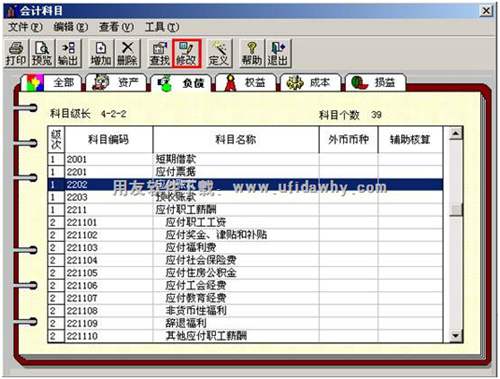Click subject code 221106
This screenshot has width=500, height=379.
82,286
